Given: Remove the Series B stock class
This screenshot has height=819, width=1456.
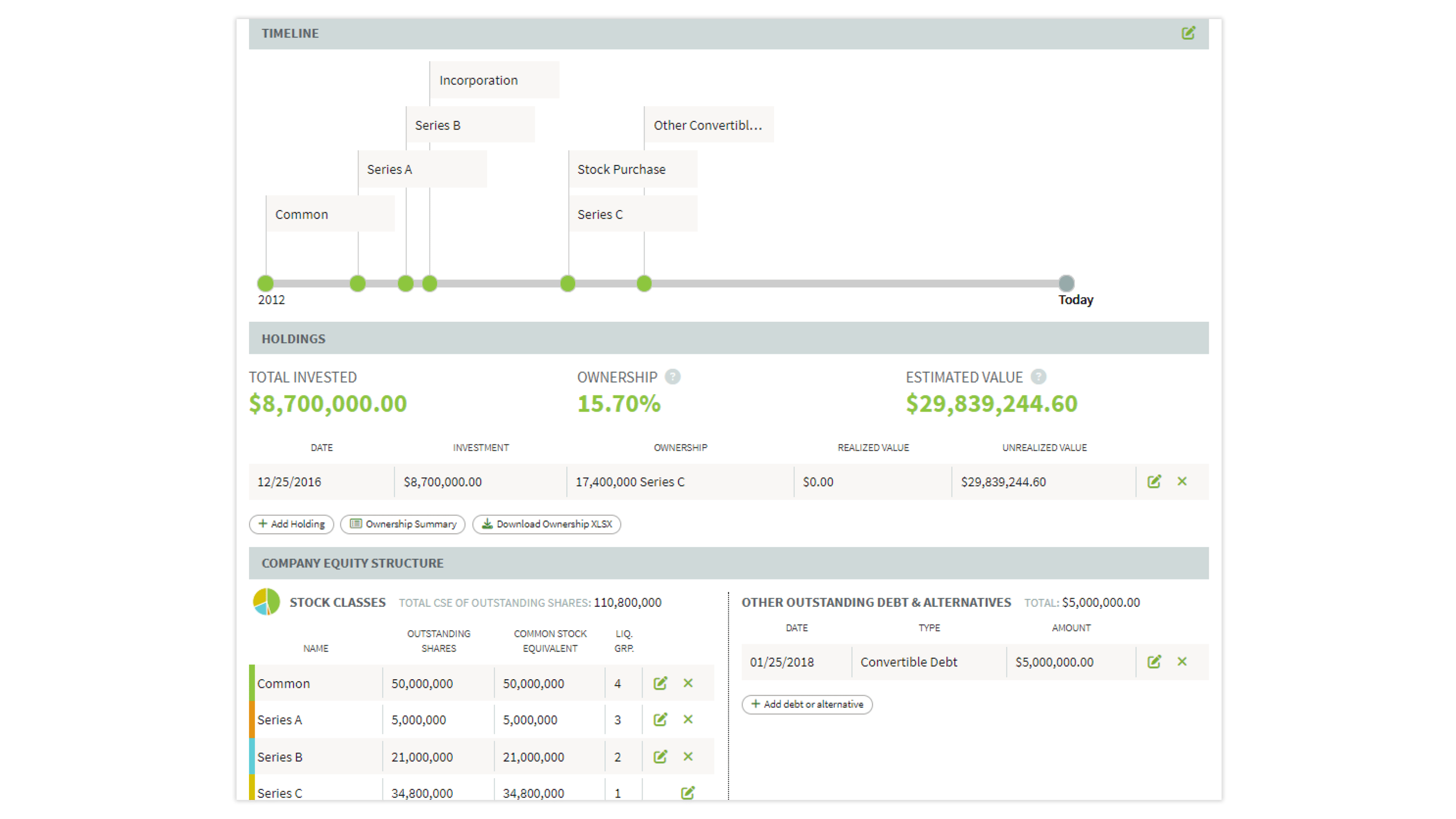Looking at the screenshot, I should tap(688, 756).
